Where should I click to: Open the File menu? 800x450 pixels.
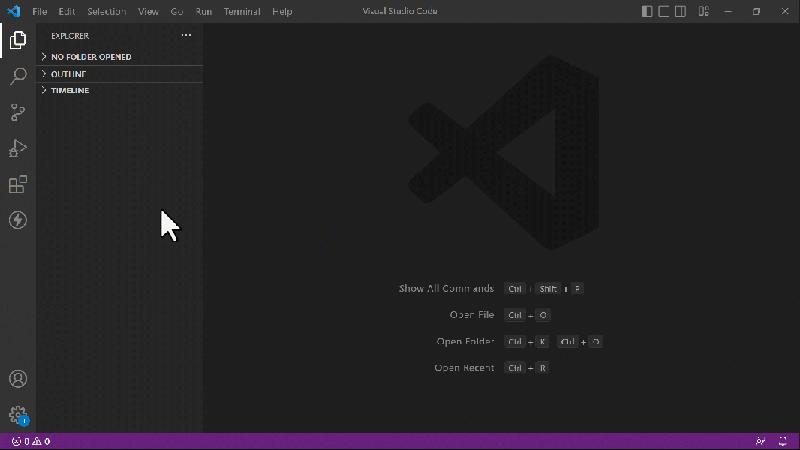[39, 11]
